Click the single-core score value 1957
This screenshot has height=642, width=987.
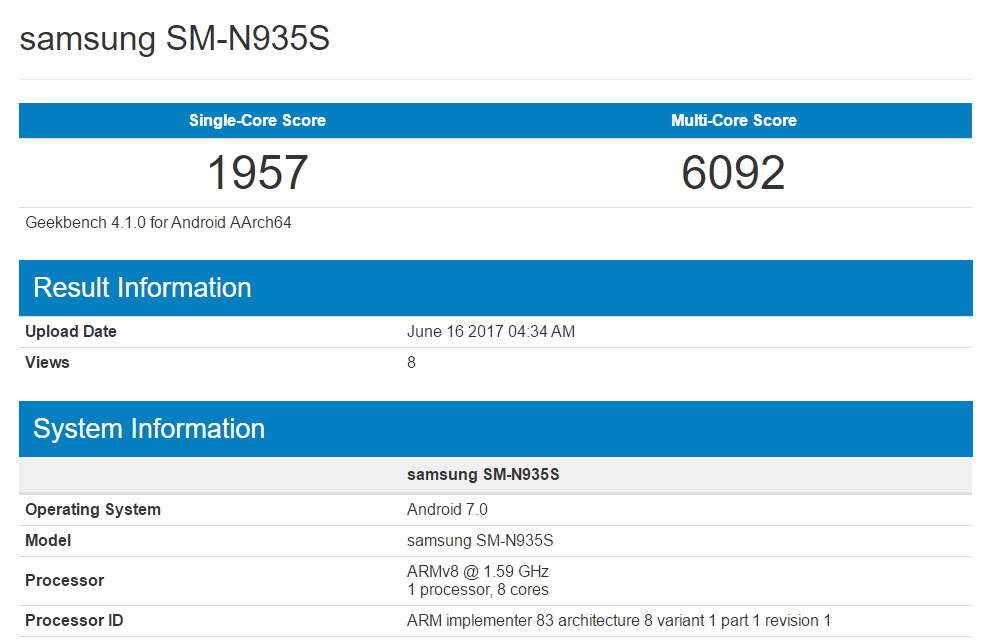click(257, 172)
